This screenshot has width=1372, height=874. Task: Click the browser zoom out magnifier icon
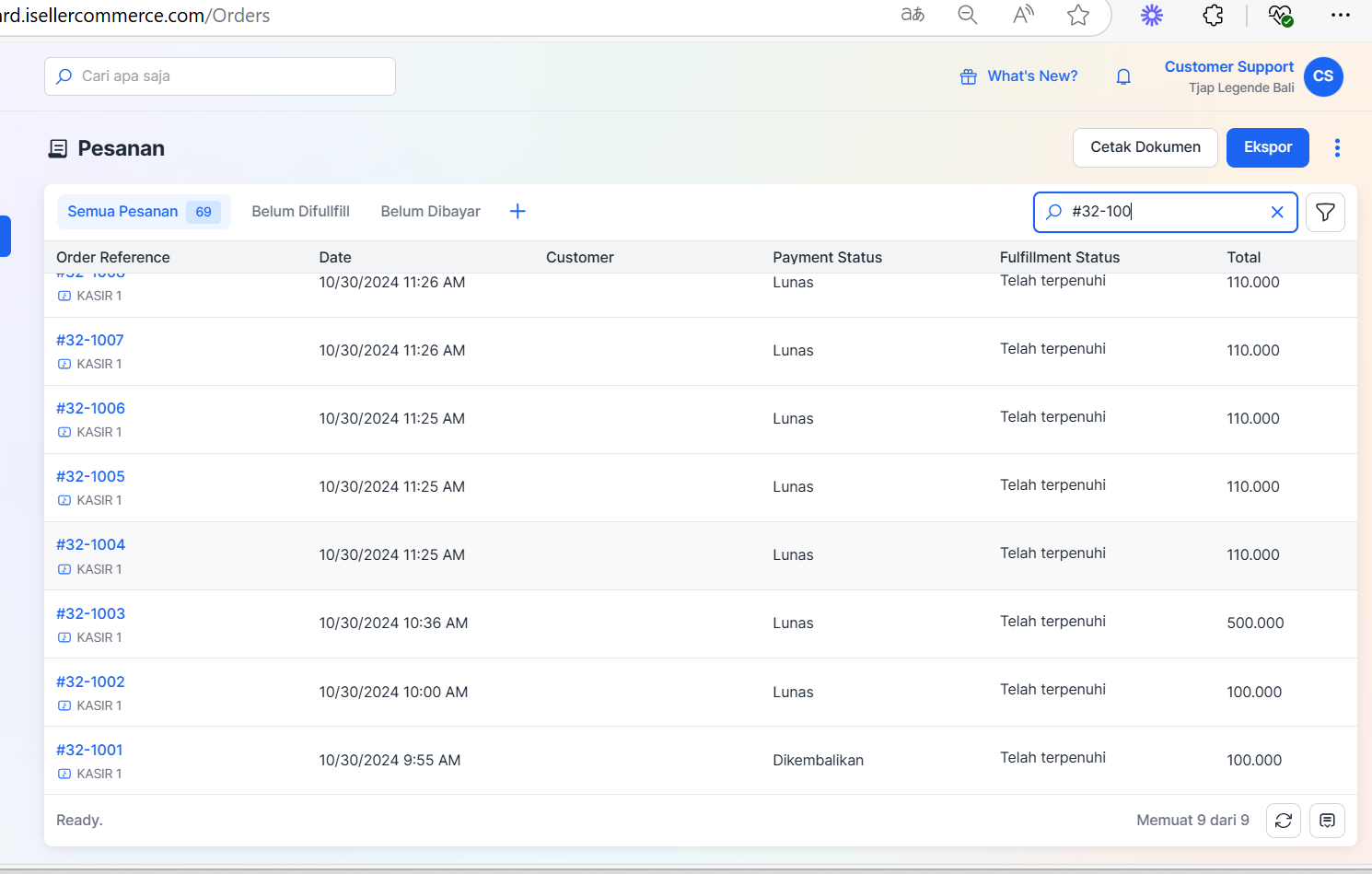coord(968,15)
